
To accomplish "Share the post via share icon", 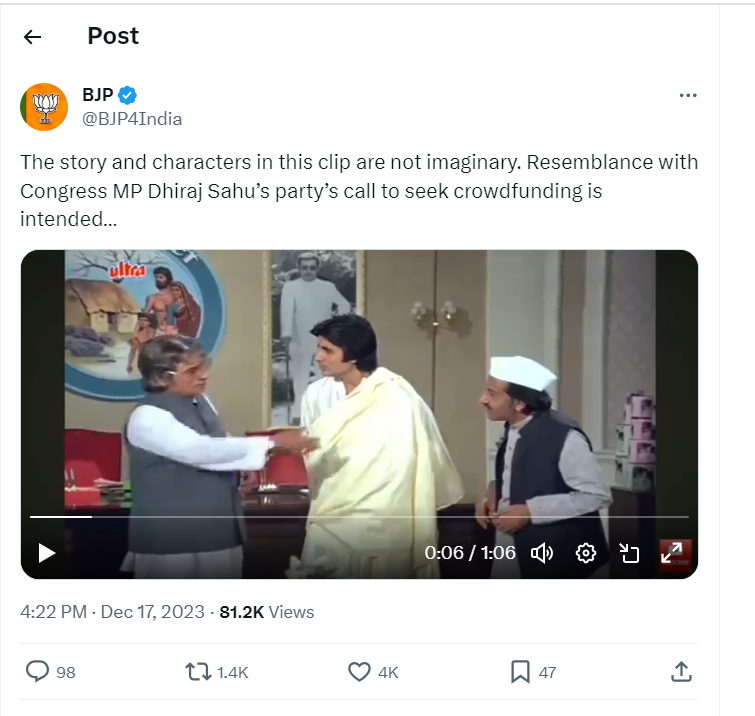I will (681, 672).
